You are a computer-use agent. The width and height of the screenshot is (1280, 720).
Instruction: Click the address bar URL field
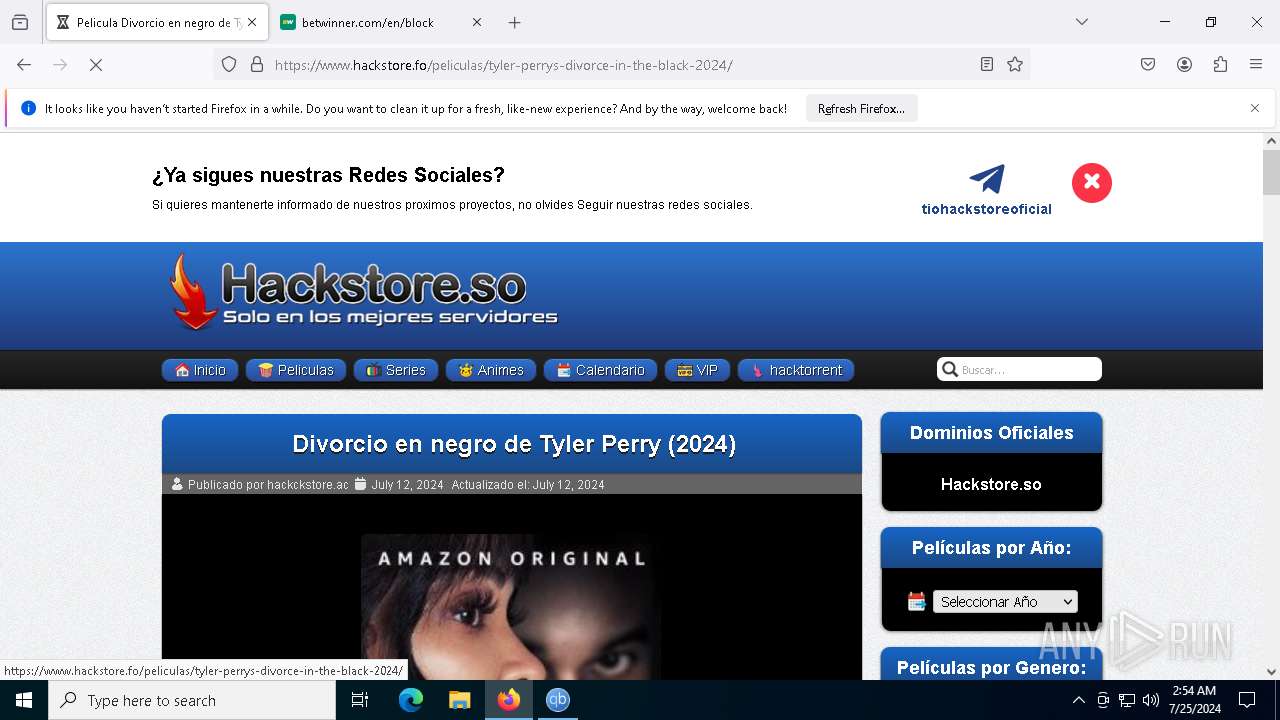click(x=620, y=65)
